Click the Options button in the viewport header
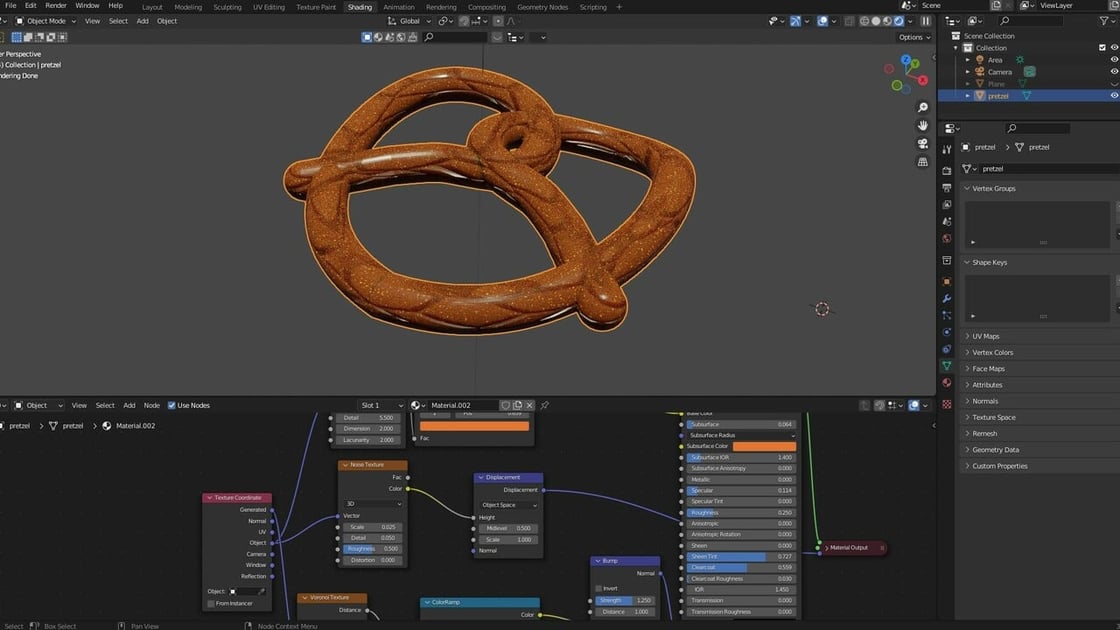Screen dimensions: 1120x630 pos(911,36)
